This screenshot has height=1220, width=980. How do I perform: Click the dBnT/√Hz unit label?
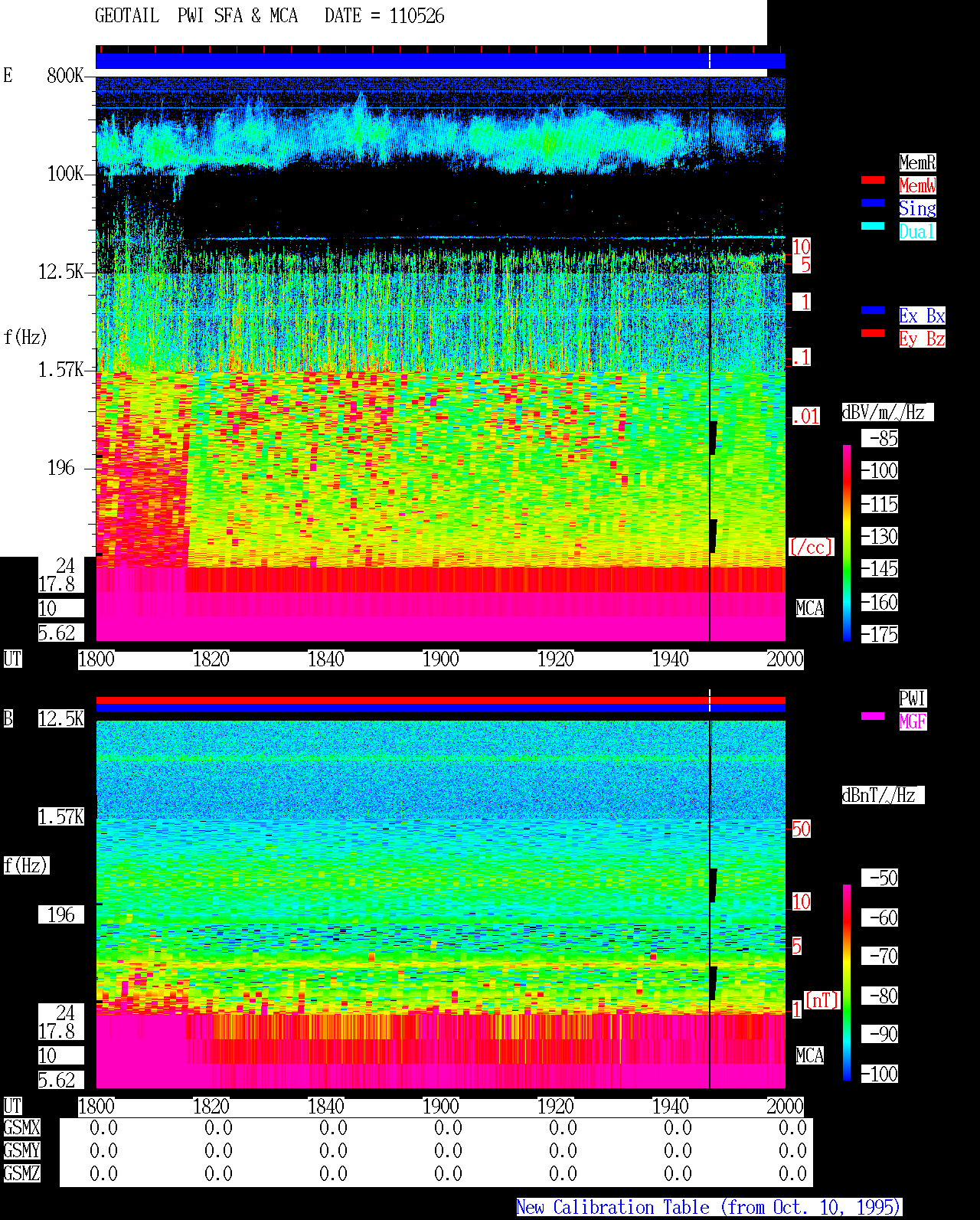[x=883, y=795]
